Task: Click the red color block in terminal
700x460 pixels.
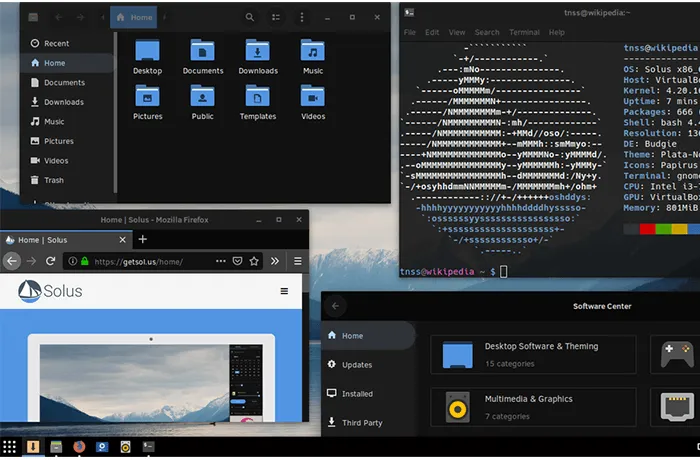Action: pyautogui.click(x=647, y=229)
